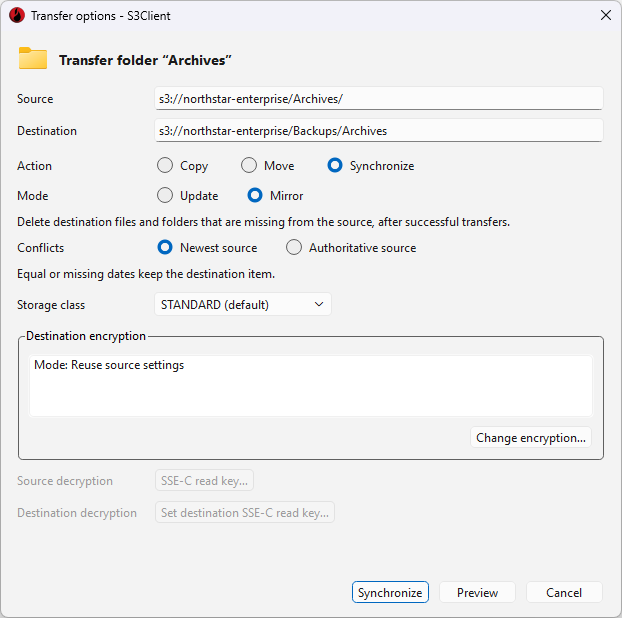Click the Preview button

click(x=477, y=592)
